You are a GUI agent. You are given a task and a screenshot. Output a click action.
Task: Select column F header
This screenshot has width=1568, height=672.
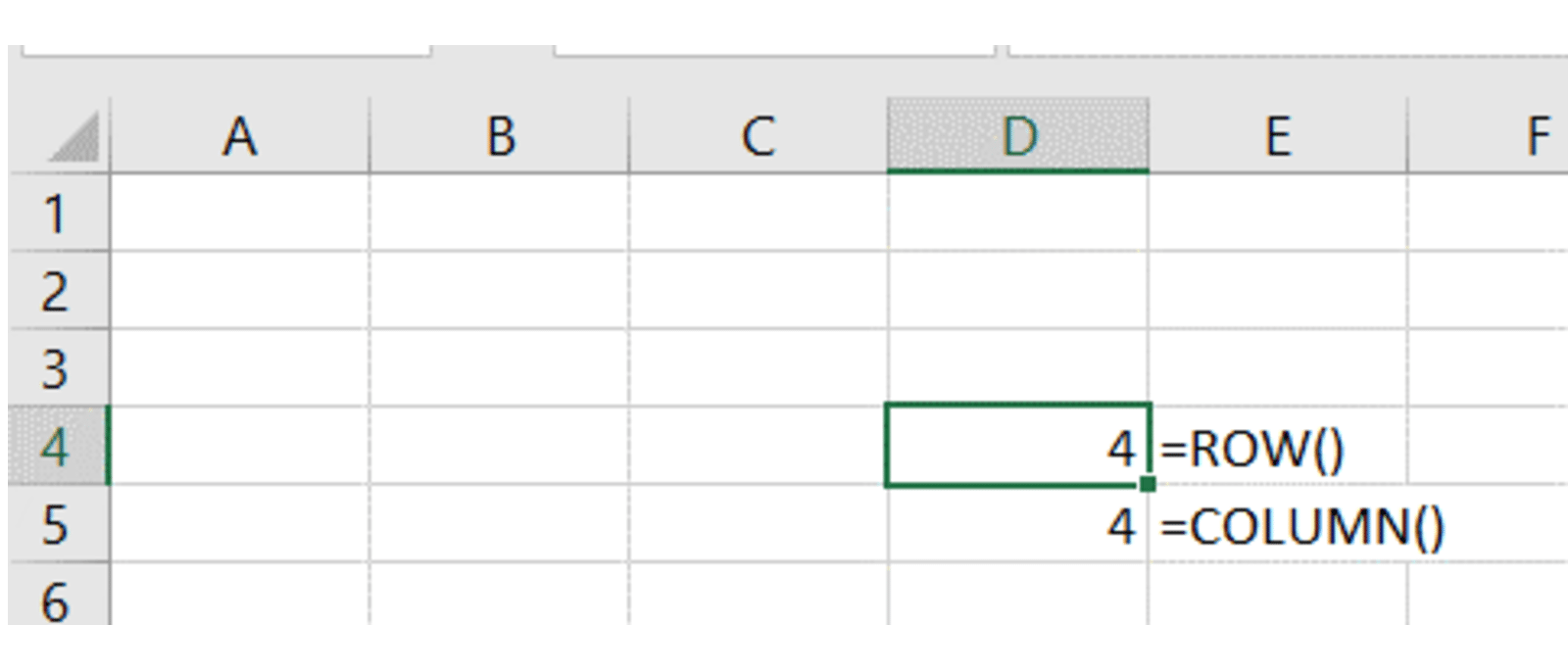tap(1509, 136)
